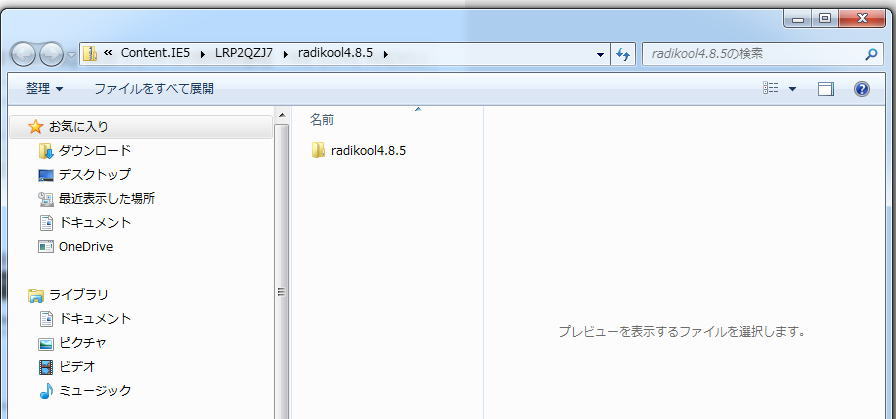Viewport: 896px width, 419px height.
Task: Toggle the preview pane button
Action: 826,89
